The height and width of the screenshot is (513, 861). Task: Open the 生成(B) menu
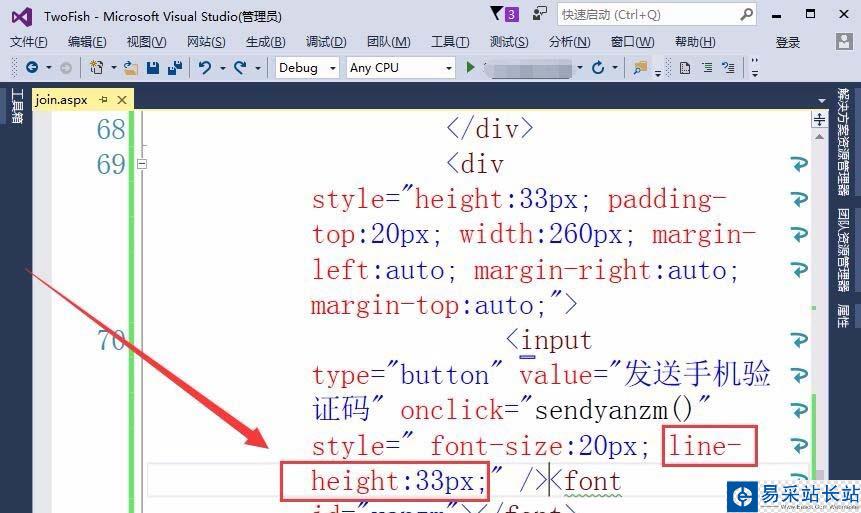[x=266, y=42]
